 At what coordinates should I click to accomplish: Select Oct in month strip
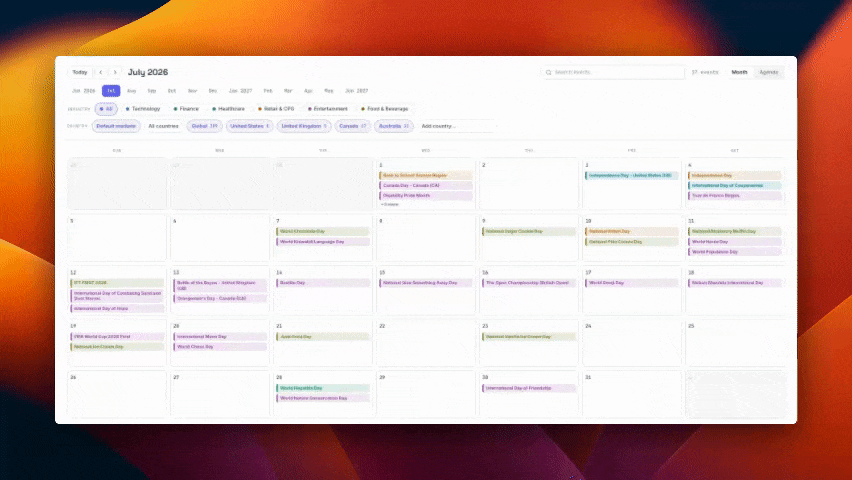(x=172, y=91)
